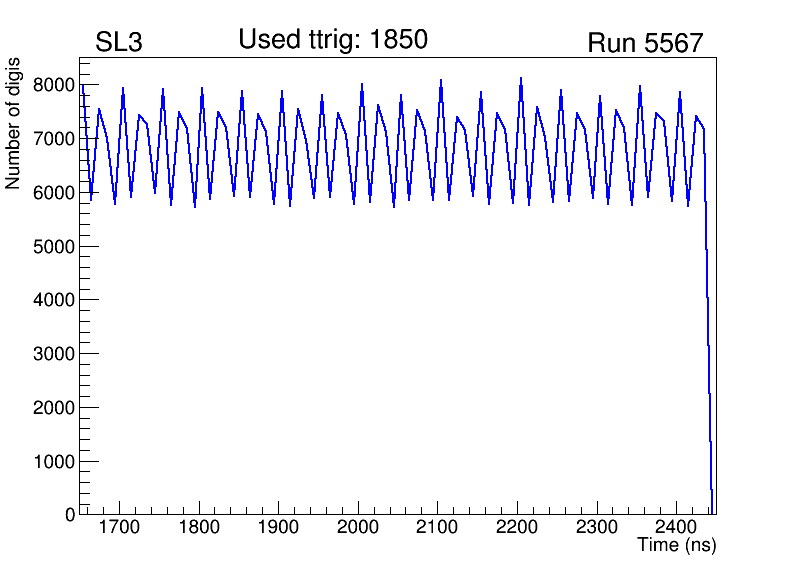Image resolution: width=796 pixels, height=572 pixels.
Task: Click the 'Run 5567' label
Action: 645,43
